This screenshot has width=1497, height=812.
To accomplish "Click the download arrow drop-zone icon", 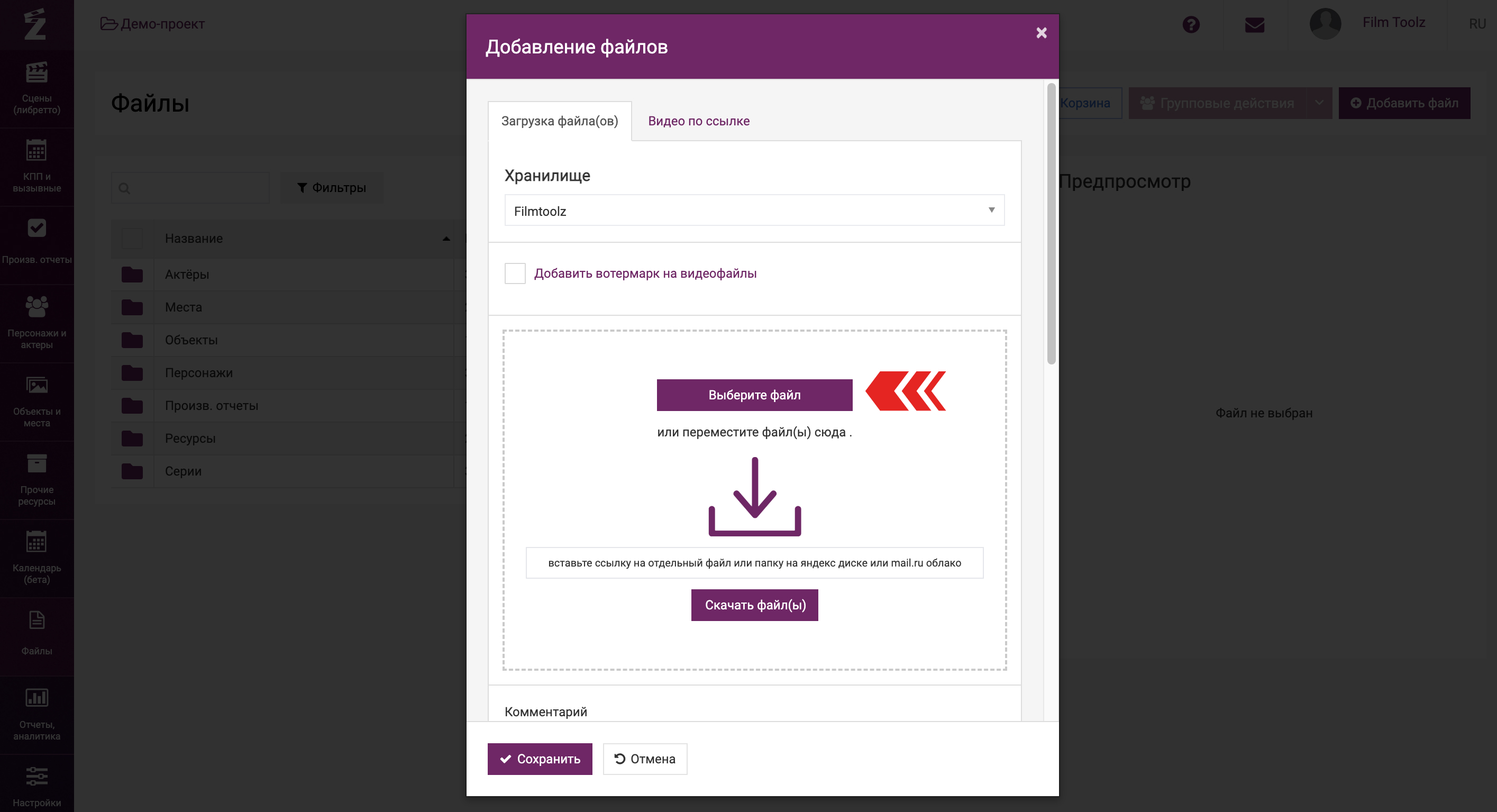I will 754,496.
